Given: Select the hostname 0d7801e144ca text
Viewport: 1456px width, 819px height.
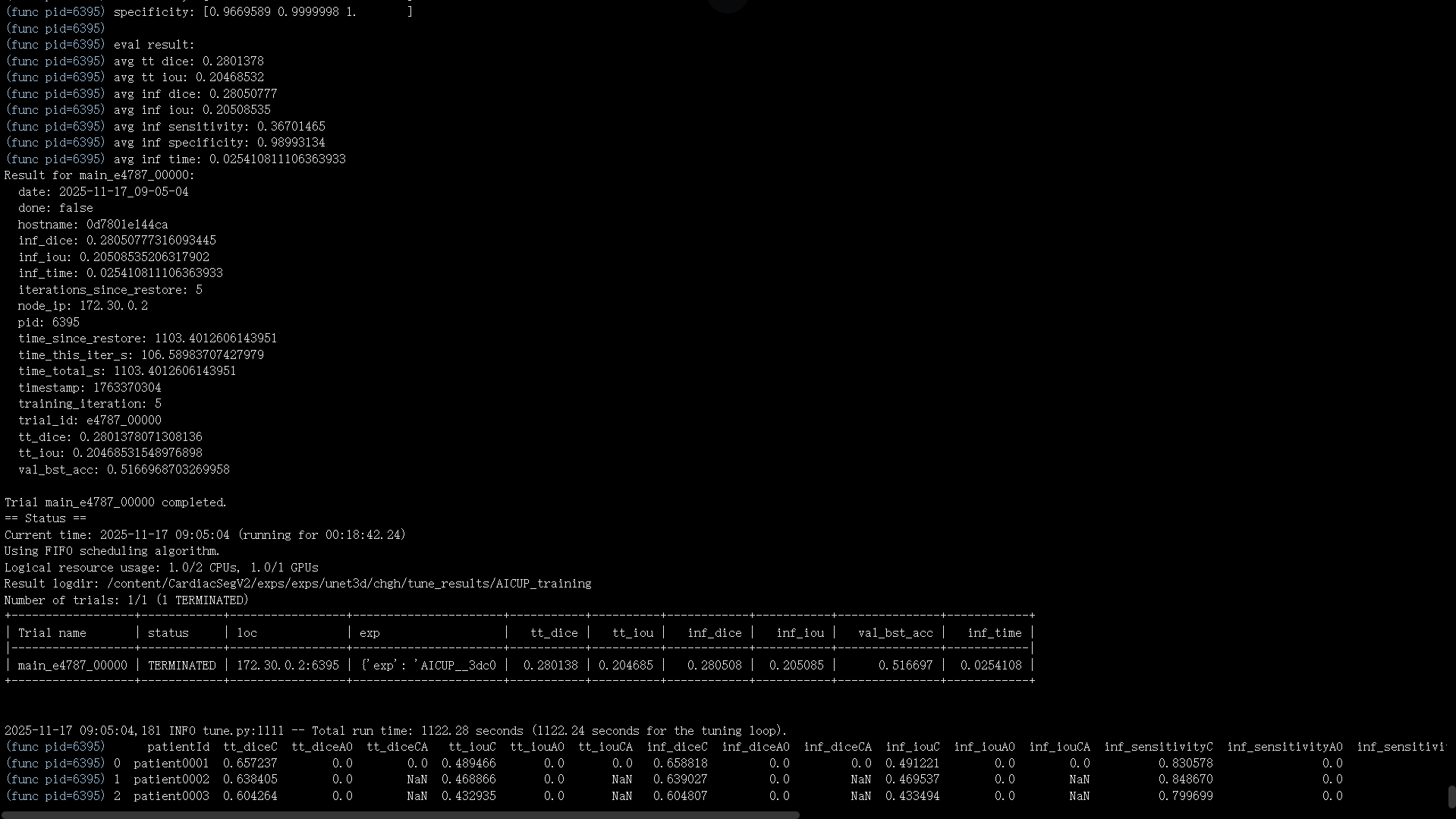Looking at the screenshot, I should [93, 224].
